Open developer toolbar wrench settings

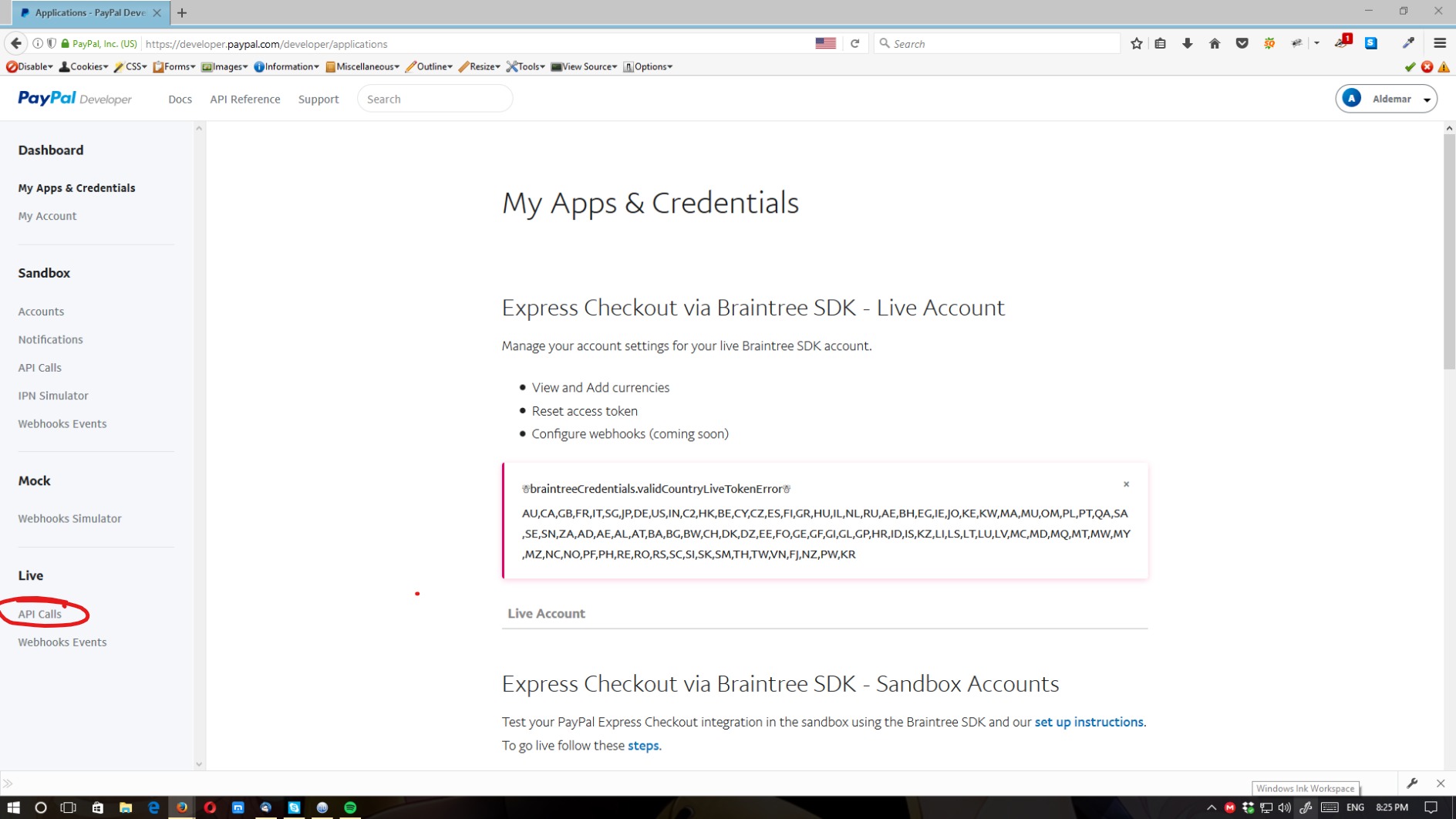[x=1412, y=784]
